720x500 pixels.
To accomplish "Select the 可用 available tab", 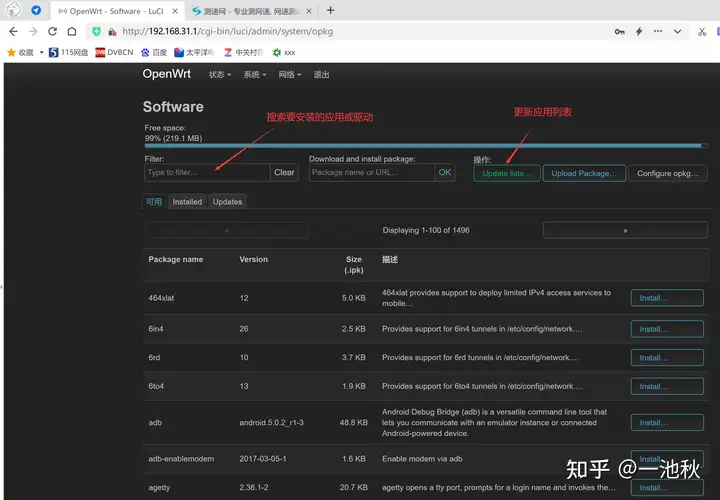I will tap(154, 202).
